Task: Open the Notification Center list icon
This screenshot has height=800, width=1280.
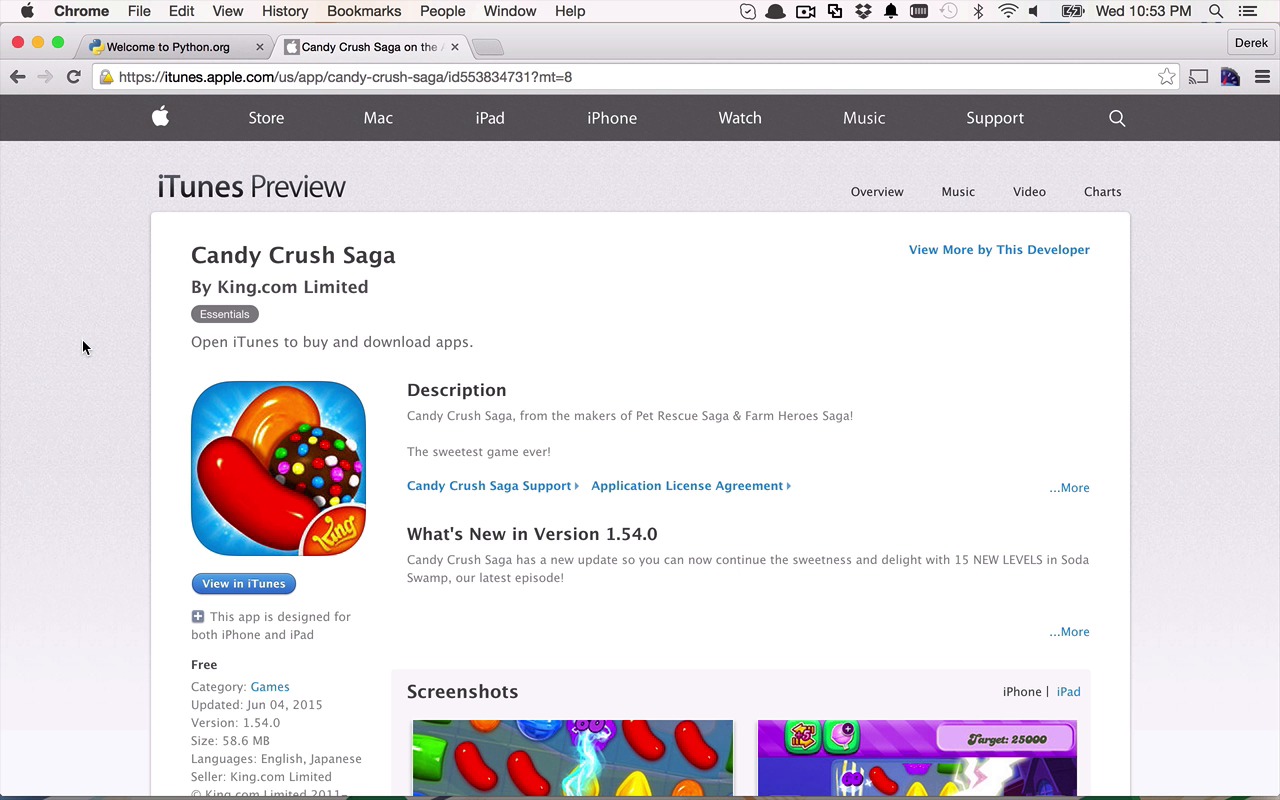Action: (x=1248, y=11)
